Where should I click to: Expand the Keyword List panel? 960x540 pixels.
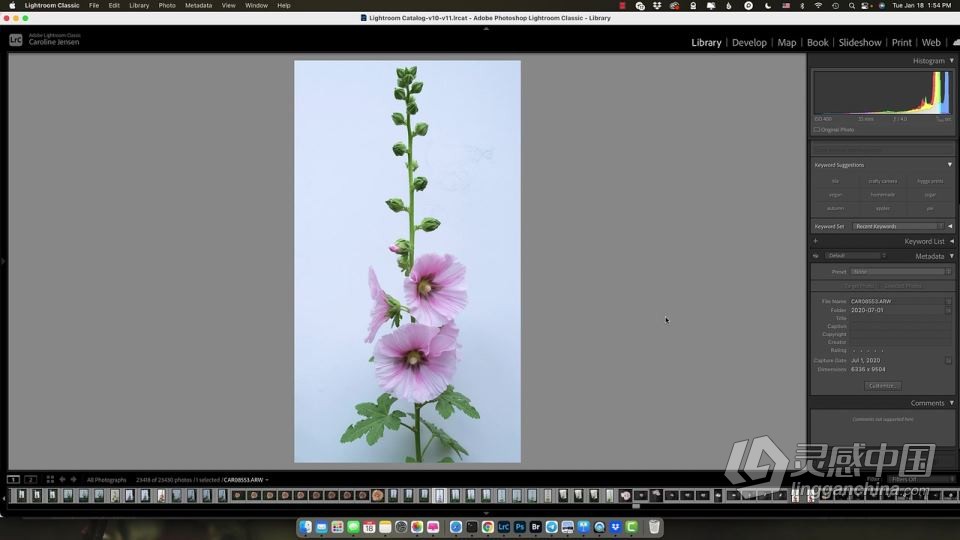(951, 241)
